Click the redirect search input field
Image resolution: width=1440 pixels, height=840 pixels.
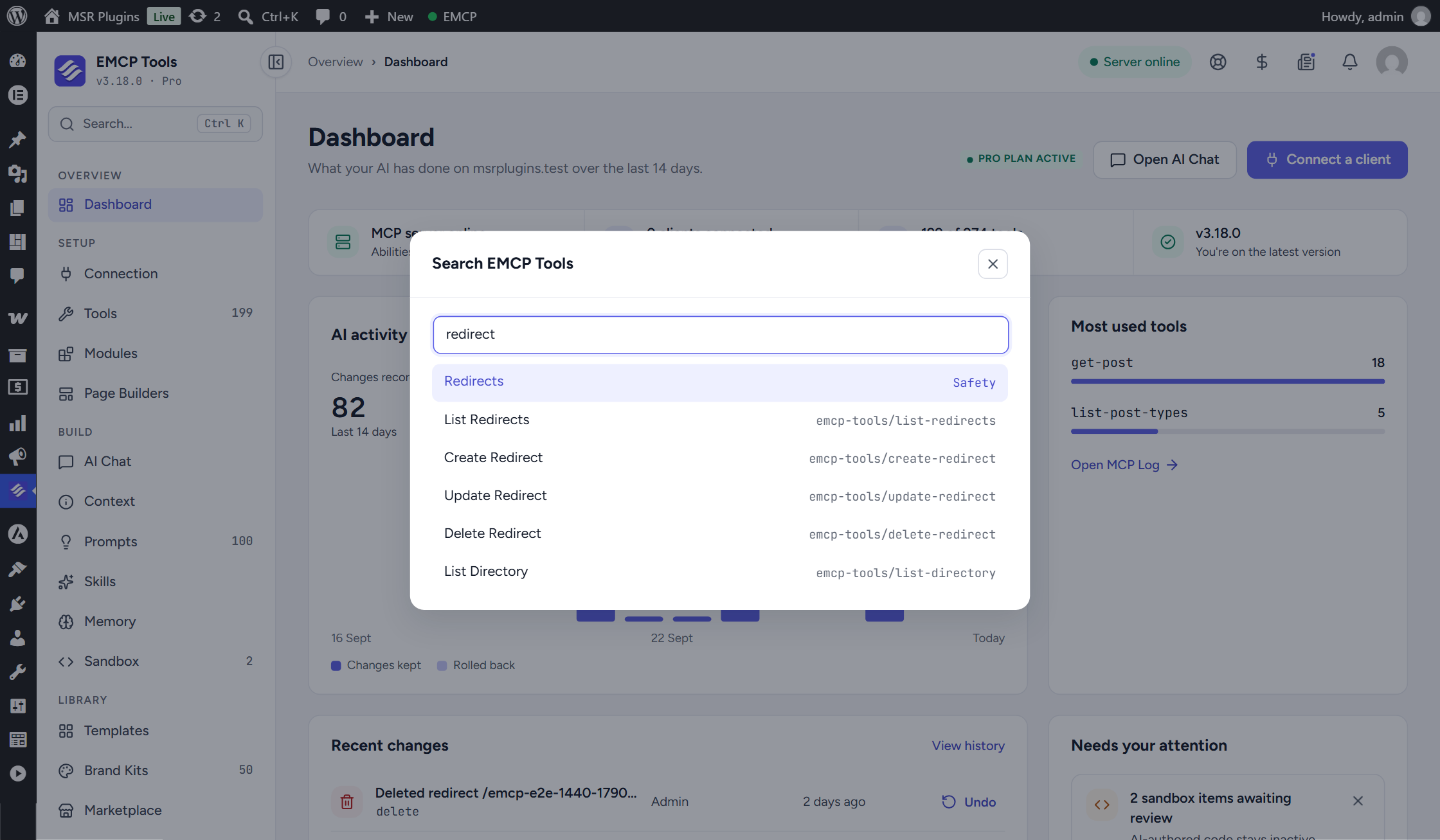[x=721, y=334]
